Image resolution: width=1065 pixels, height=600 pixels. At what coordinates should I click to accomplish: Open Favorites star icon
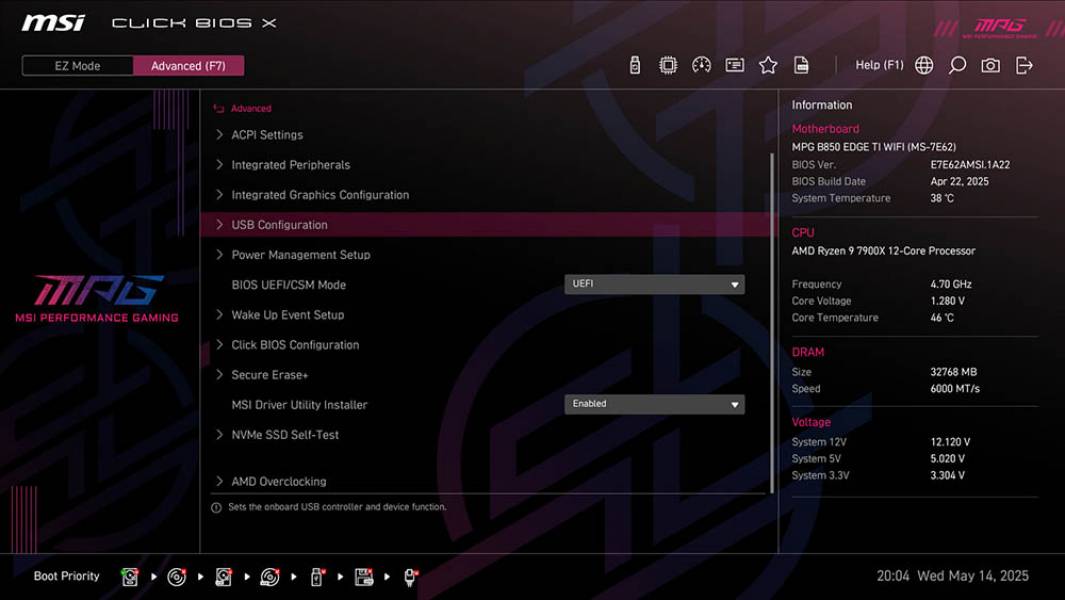click(768, 65)
